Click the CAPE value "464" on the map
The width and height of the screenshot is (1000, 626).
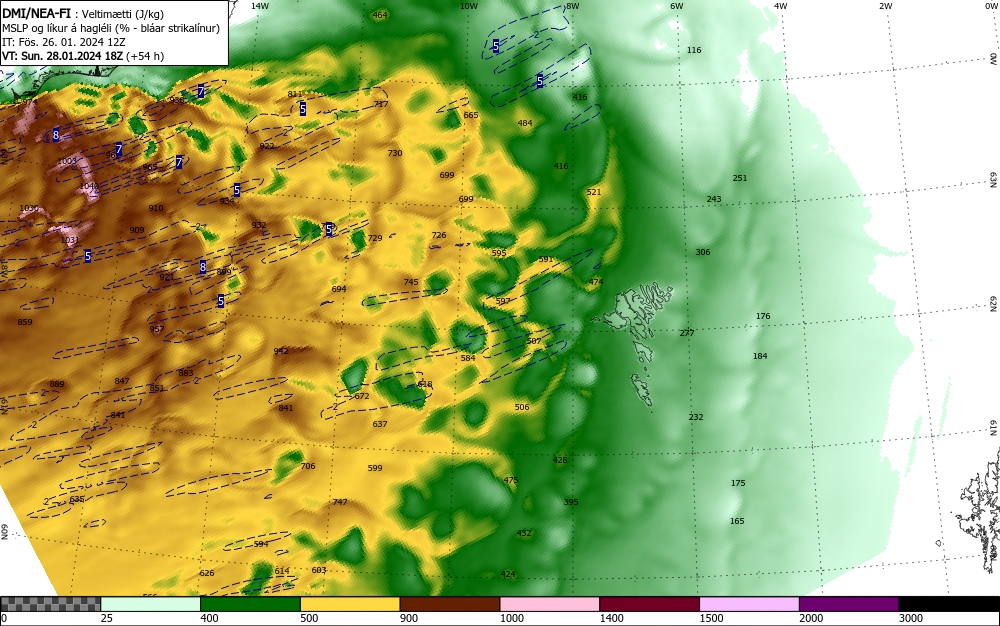pyautogui.click(x=379, y=15)
